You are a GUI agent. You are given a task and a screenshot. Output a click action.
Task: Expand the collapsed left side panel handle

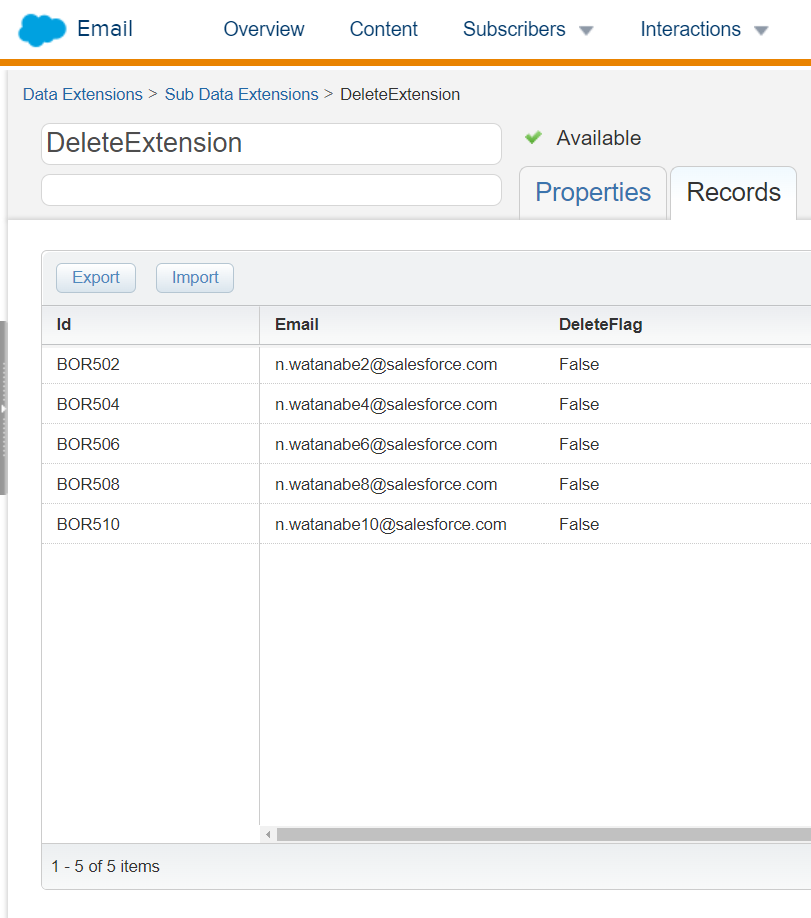tap(3, 408)
